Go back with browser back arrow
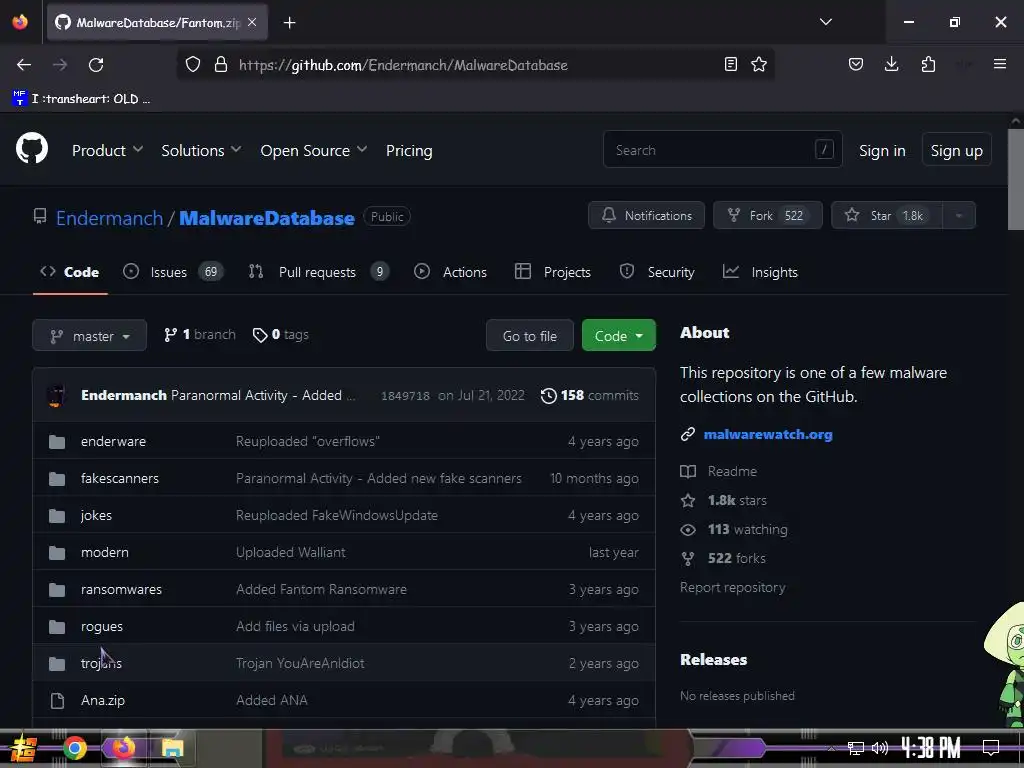Viewport: 1024px width, 768px height. [x=24, y=65]
